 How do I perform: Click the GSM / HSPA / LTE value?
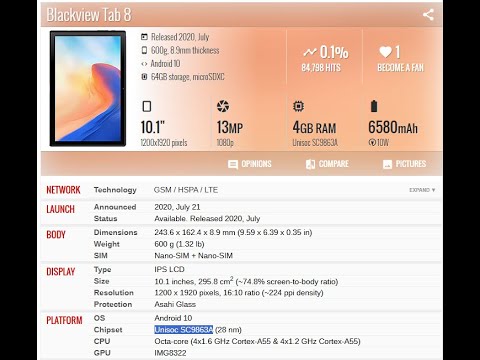pyautogui.click(x=186, y=190)
